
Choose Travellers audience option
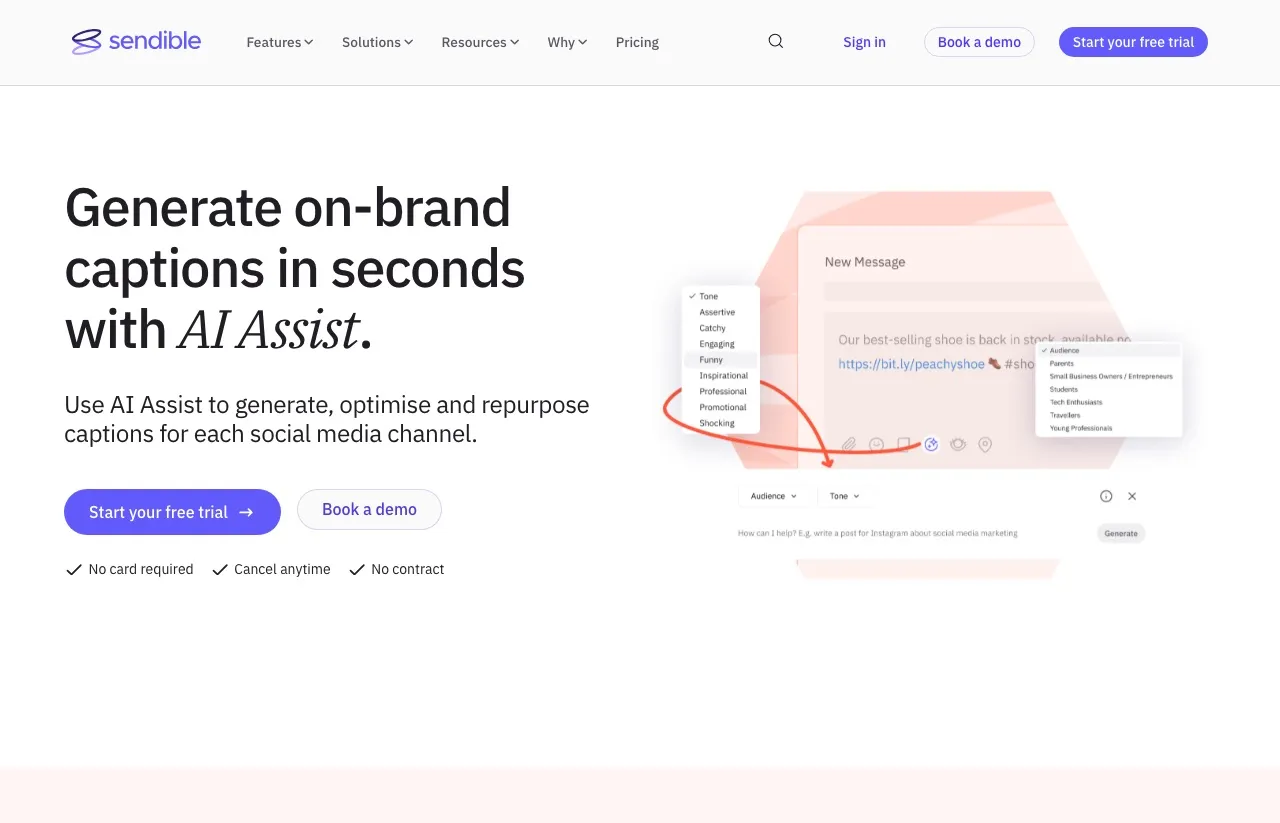coord(1064,415)
